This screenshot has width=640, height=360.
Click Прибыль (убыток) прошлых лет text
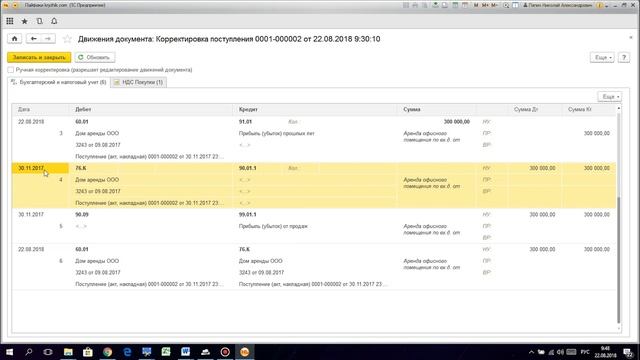tap(276, 133)
